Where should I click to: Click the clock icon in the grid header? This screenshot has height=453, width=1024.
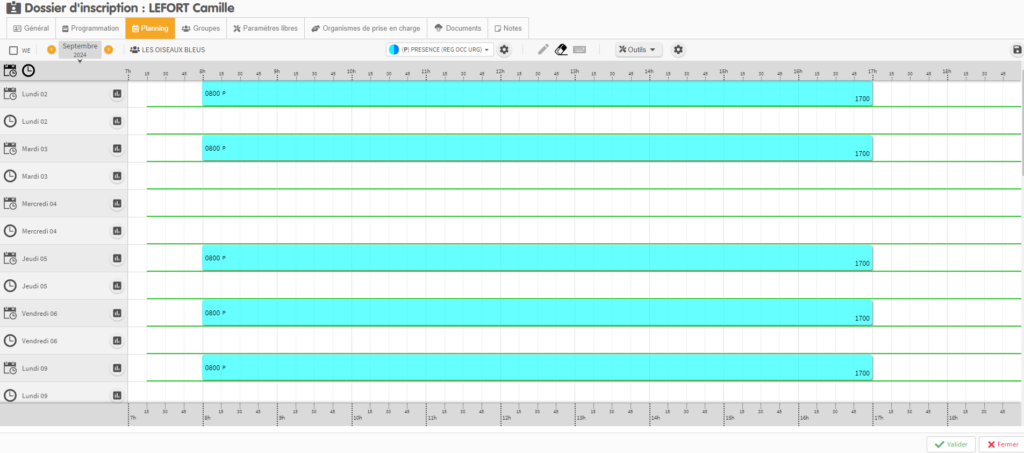pyautogui.click(x=29, y=70)
